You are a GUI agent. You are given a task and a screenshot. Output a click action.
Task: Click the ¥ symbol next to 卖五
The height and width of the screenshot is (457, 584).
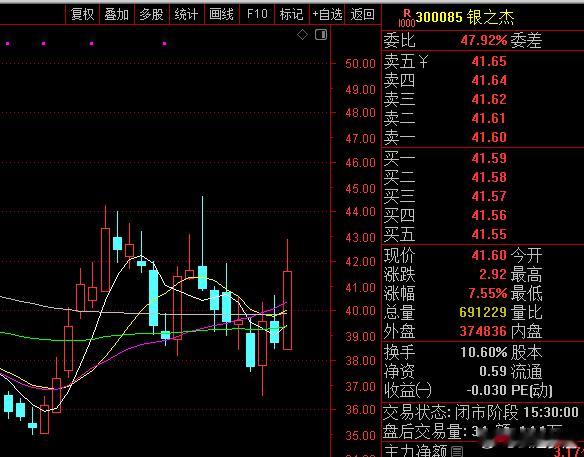423,61
